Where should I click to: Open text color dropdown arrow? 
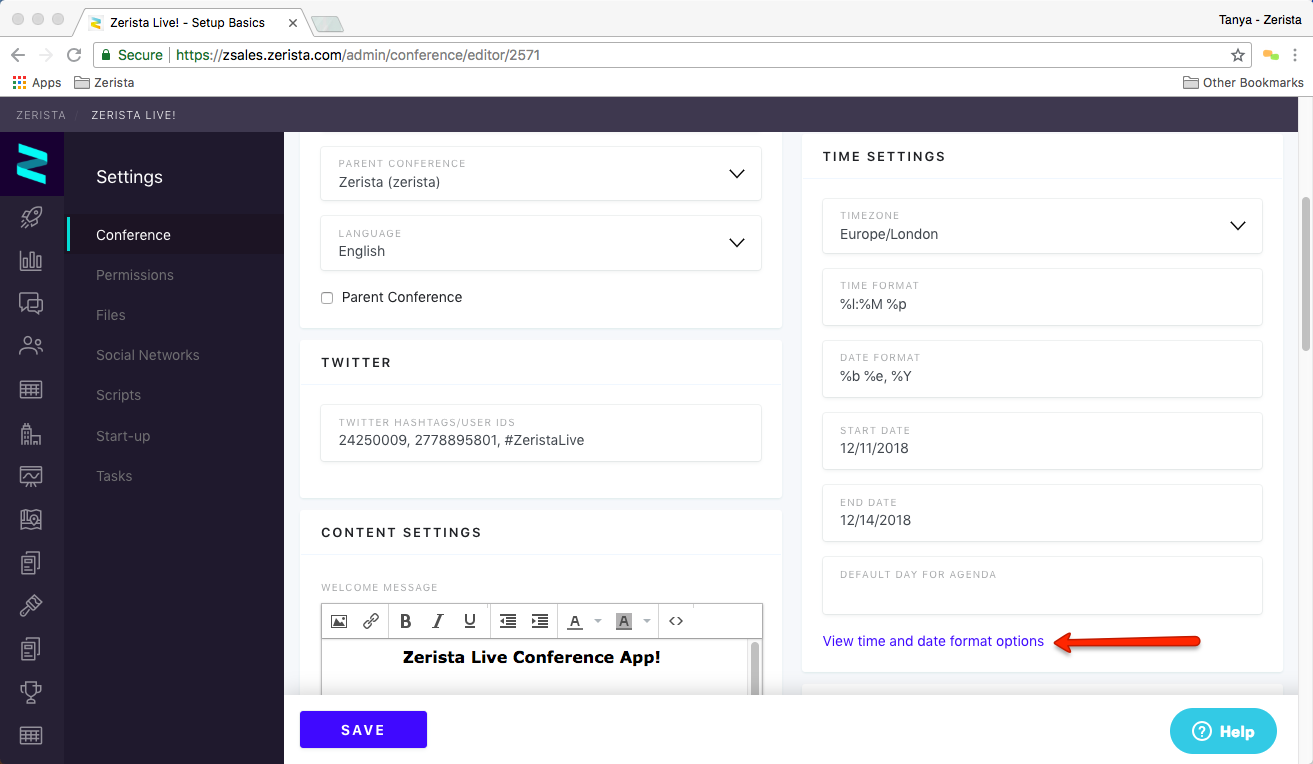coord(598,621)
